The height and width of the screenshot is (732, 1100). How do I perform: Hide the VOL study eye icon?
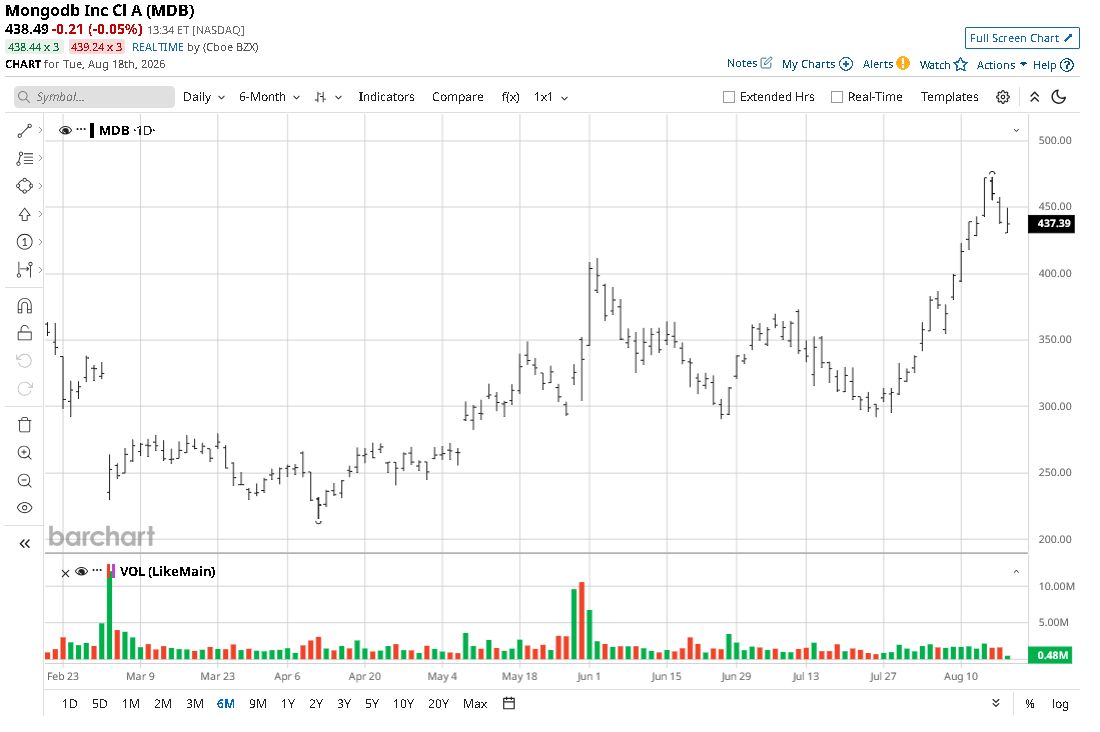coord(81,571)
